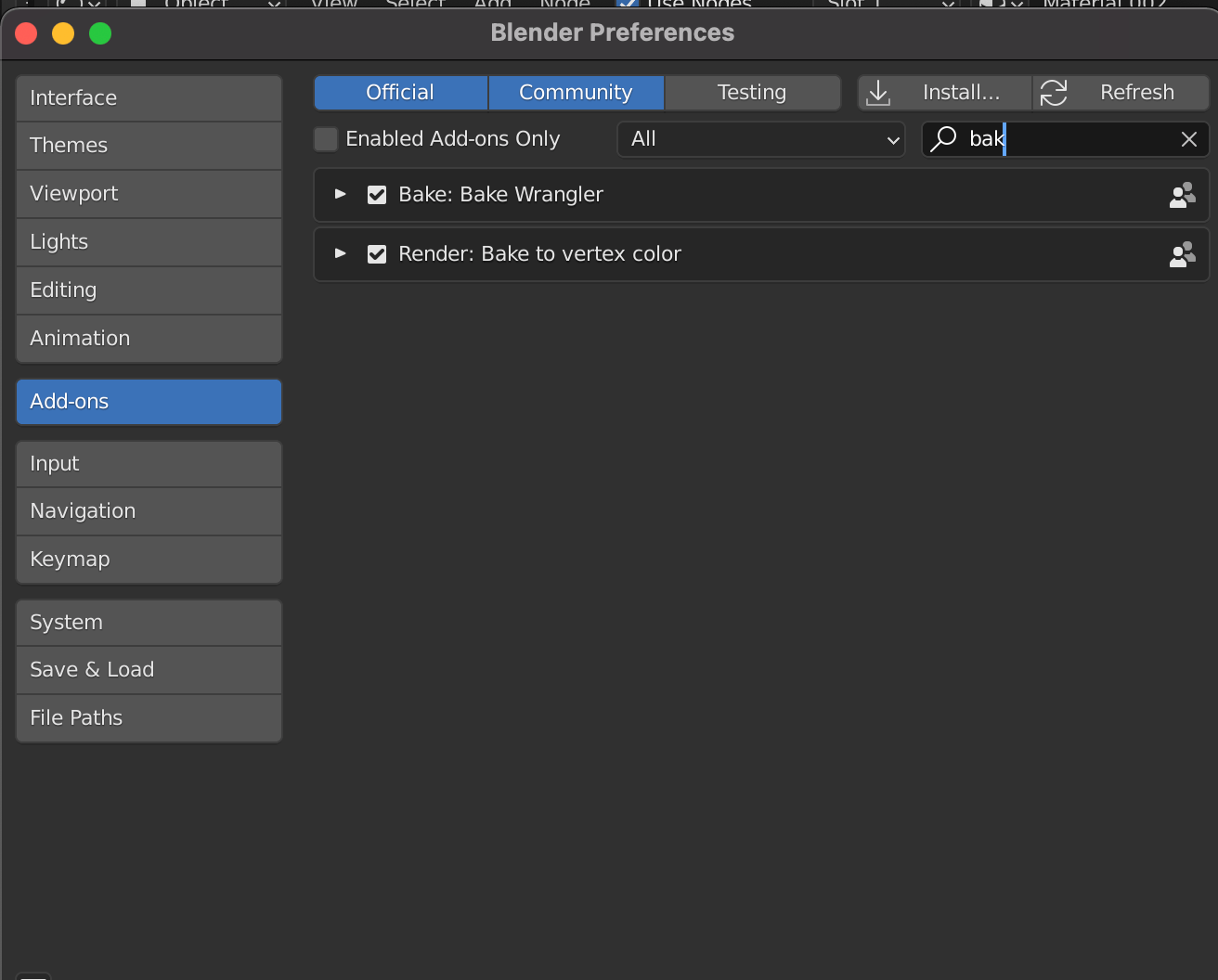Click inside the add-on search field

pos(1066,139)
